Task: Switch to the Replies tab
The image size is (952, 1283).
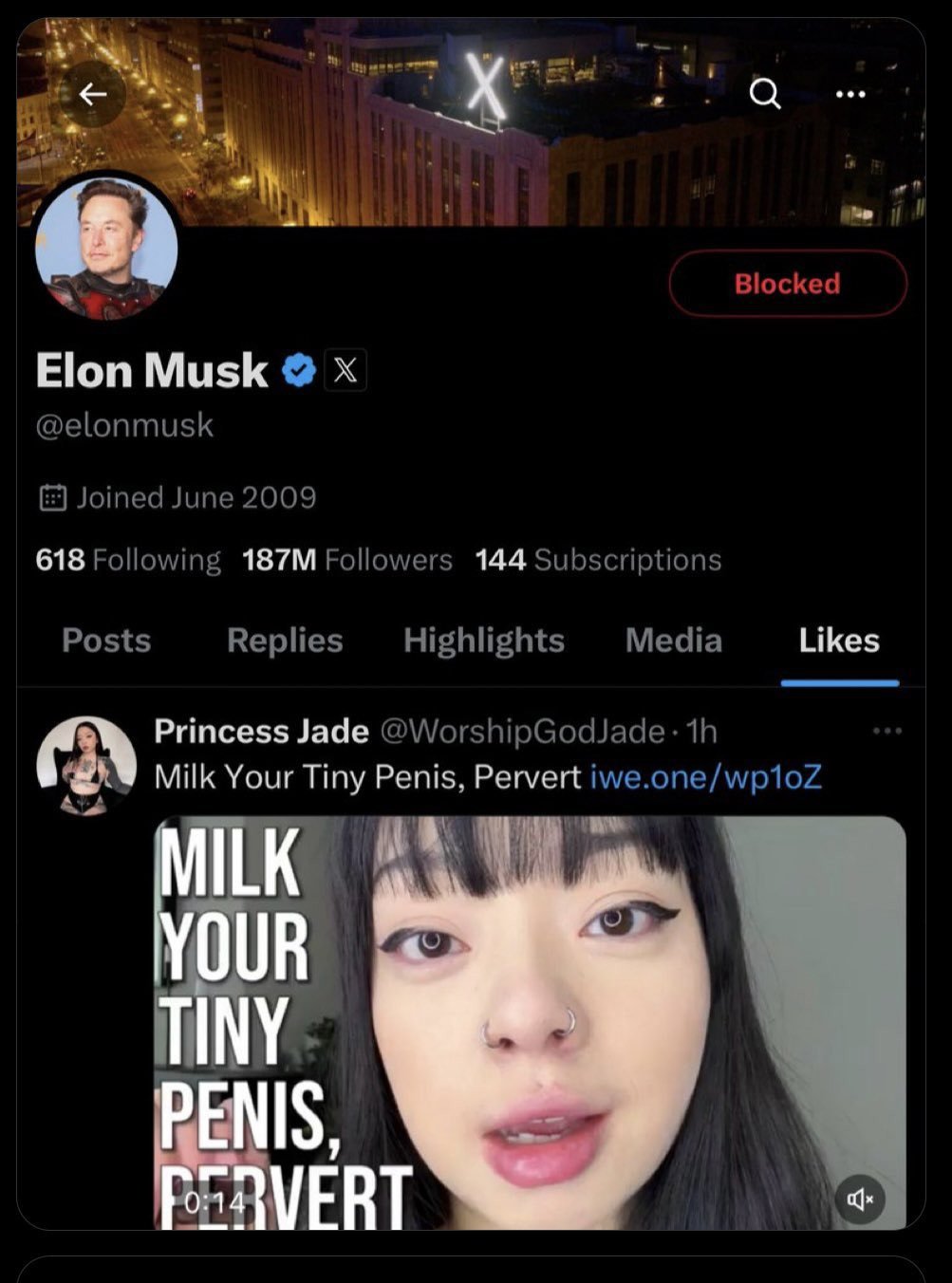Action: click(285, 641)
